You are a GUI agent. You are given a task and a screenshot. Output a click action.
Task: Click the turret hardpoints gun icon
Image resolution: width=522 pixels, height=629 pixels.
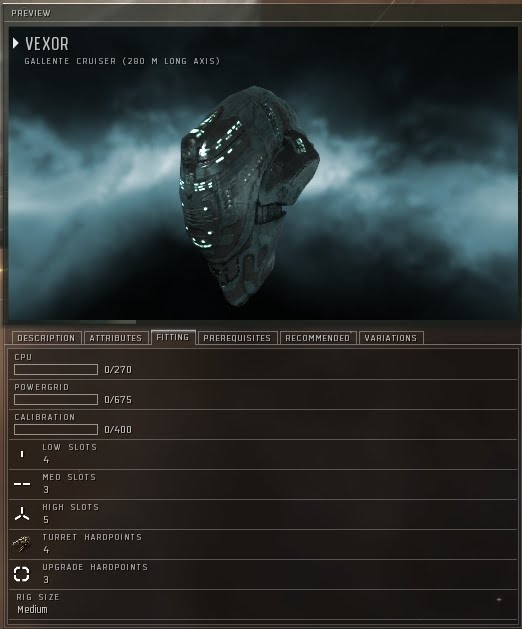click(x=22, y=544)
